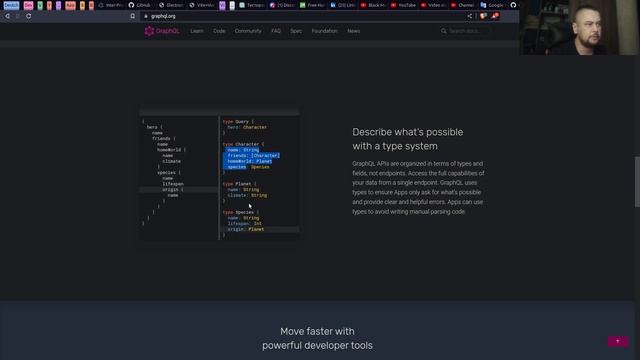This screenshot has height=360, width=640.
Task: Click the highlighted "homeWorld: Planet" line
Action: pyautogui.click(x=249, y=161)
